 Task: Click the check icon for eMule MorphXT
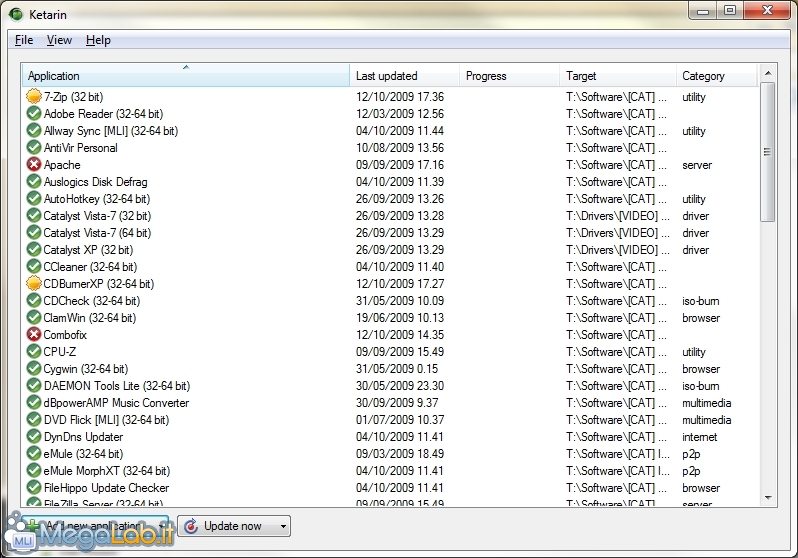coord(34,470)
